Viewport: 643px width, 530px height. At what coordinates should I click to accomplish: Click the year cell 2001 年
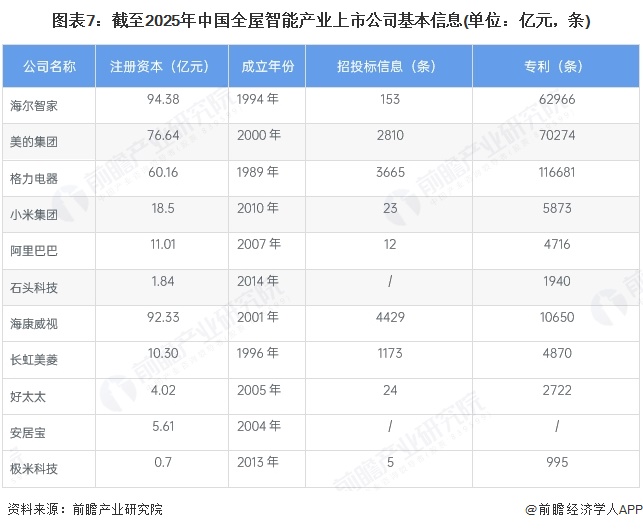[x=258, y=317]
